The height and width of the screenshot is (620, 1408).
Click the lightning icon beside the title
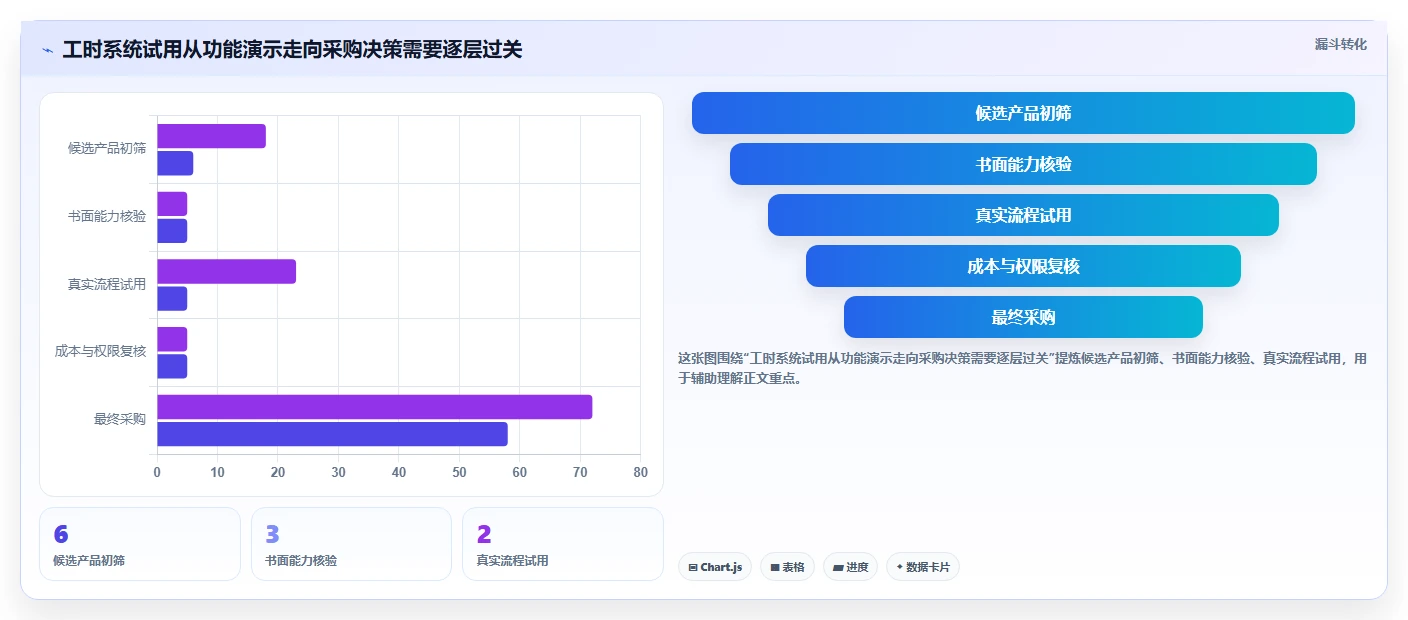coord(47,50)
